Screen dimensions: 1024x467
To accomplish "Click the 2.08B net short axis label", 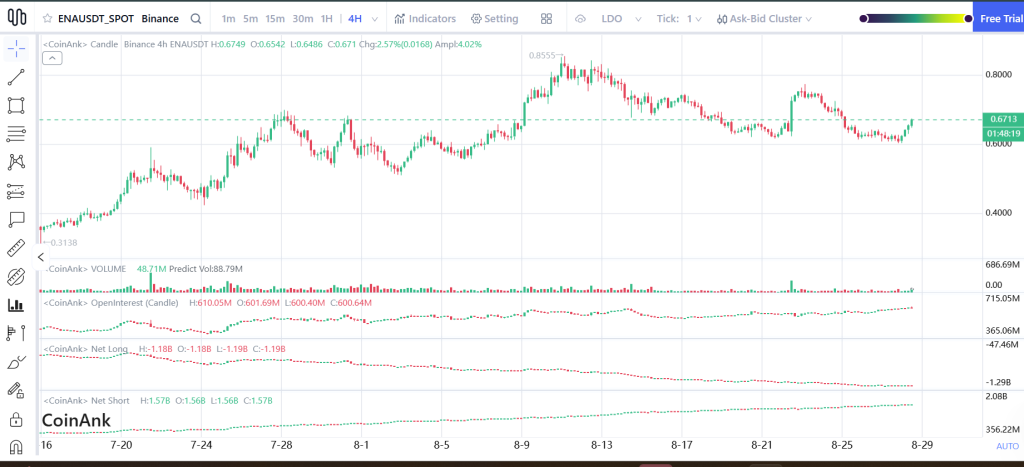I will [997, 396].
